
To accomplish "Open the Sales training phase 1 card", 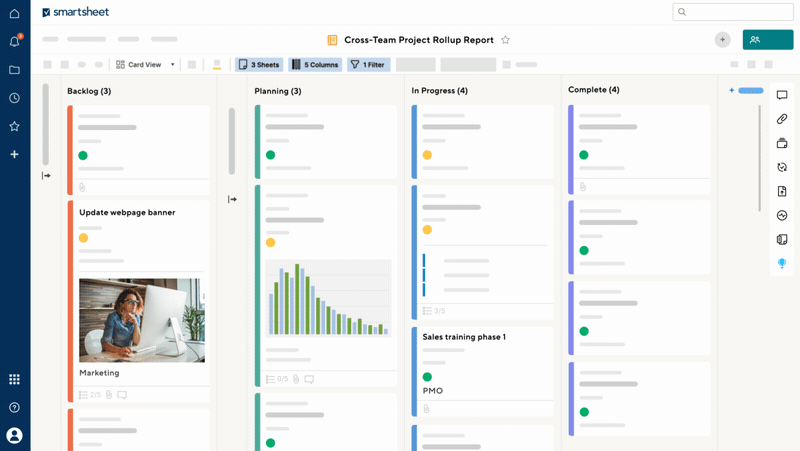I will (x=464, y=337).
